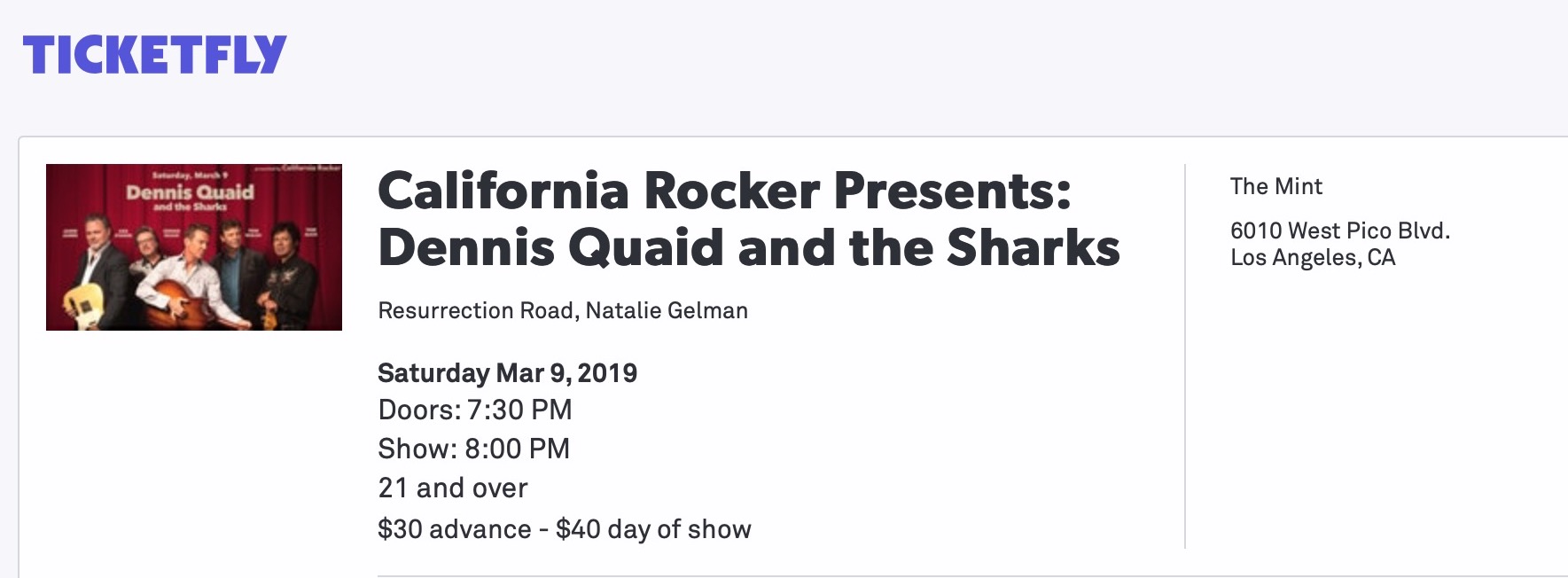This screenshot has height=578, width=1568.
Task: Open the Dennis Quaid event thumbnail image
Action: pos(193,247)
